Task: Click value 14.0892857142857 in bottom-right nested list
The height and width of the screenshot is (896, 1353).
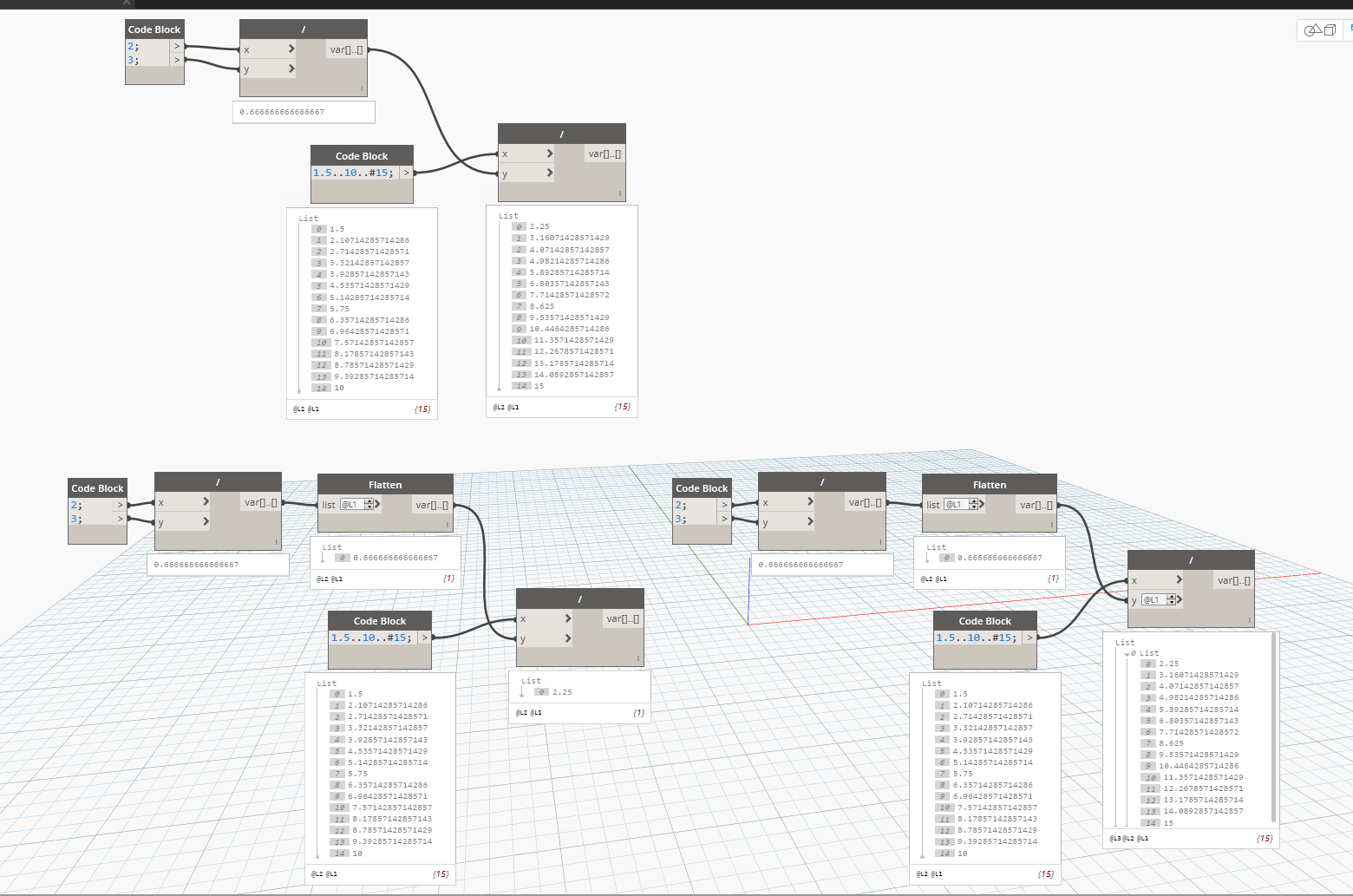Action: [1203, 811]
